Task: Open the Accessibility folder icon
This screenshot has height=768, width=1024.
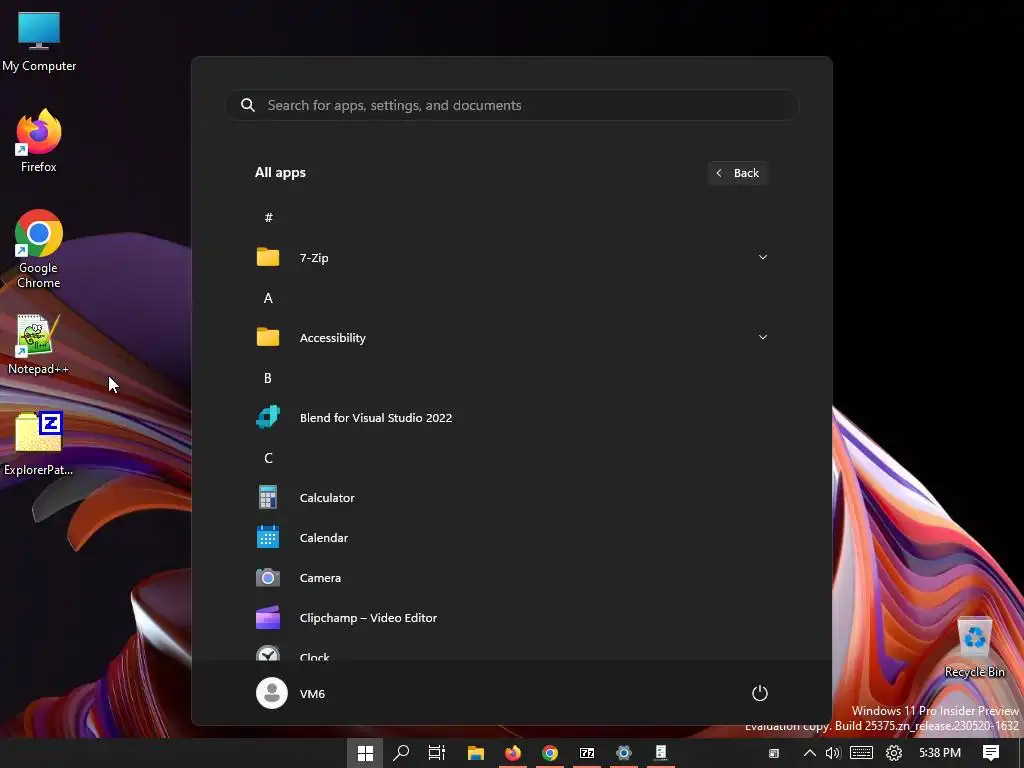Action: (x=268, y=337)
